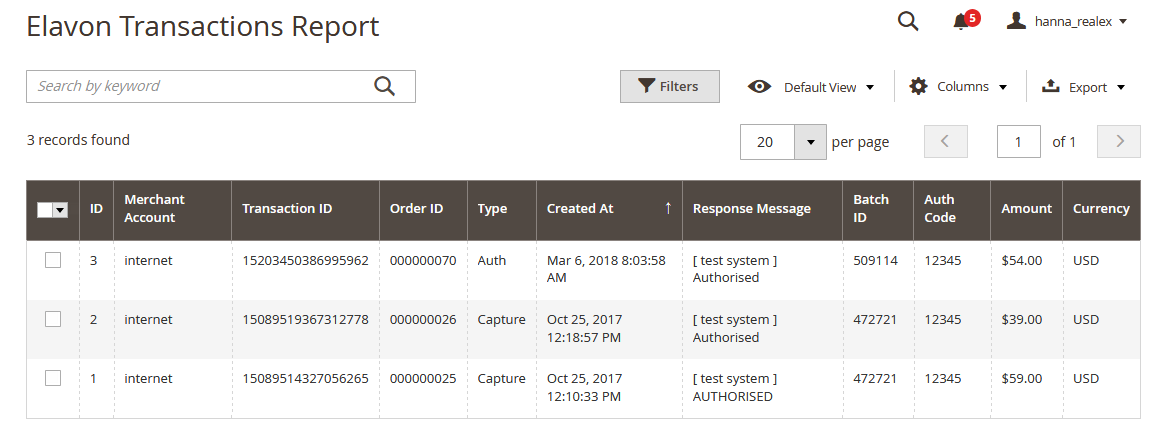Check the box for transaction ID 2
Image resolution: width=1154 pixels, height=441 pixels.
[53, 319]
